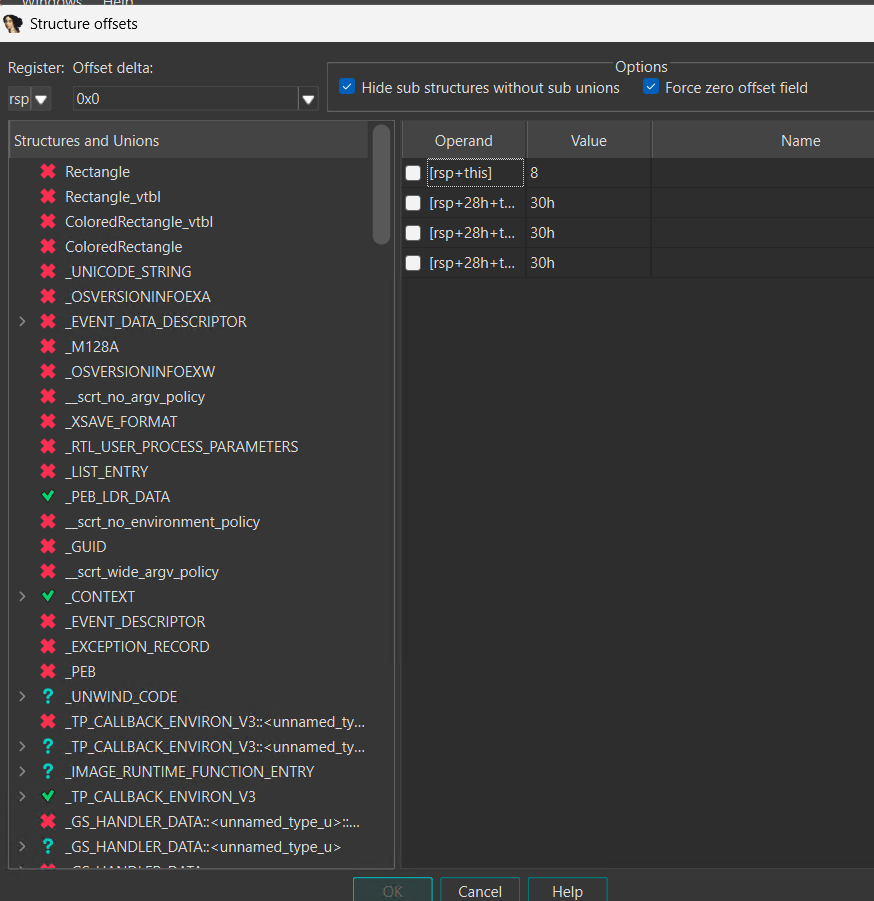
Task: Open the Offset delta dropdown
Action: pos(307,99)
